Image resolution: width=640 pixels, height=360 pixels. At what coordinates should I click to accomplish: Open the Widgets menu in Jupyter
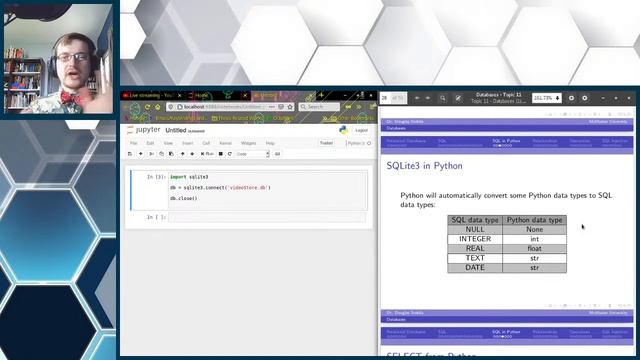tap(248, 143)
